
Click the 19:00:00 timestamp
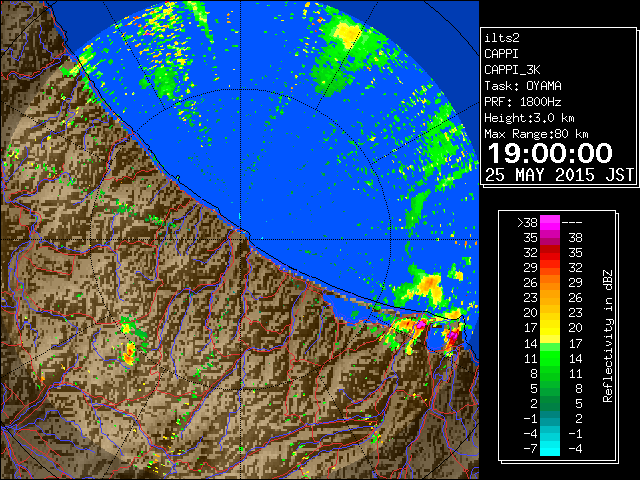[550, 153]
